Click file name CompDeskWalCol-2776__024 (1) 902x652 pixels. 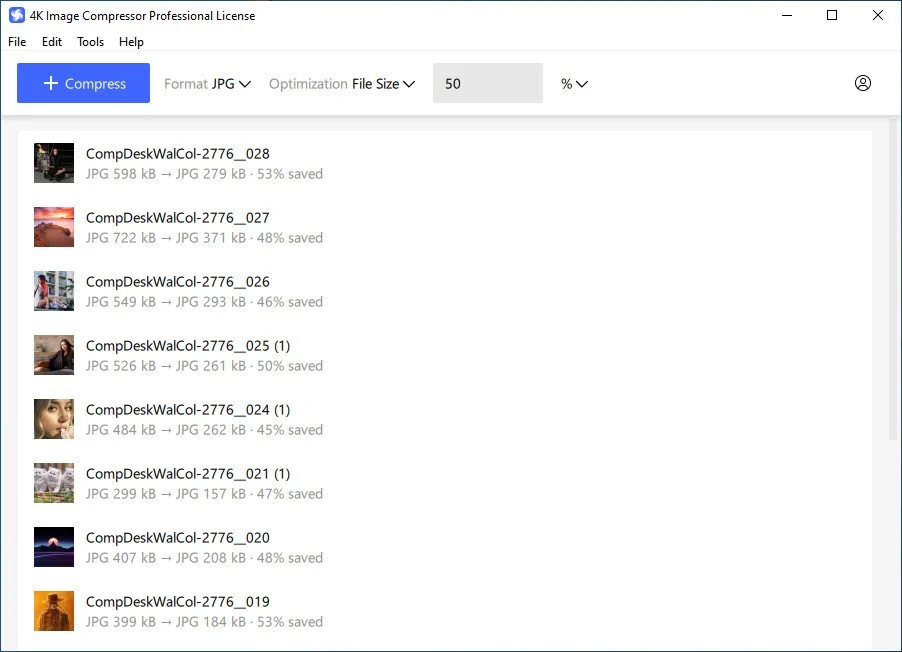(188, 410)
